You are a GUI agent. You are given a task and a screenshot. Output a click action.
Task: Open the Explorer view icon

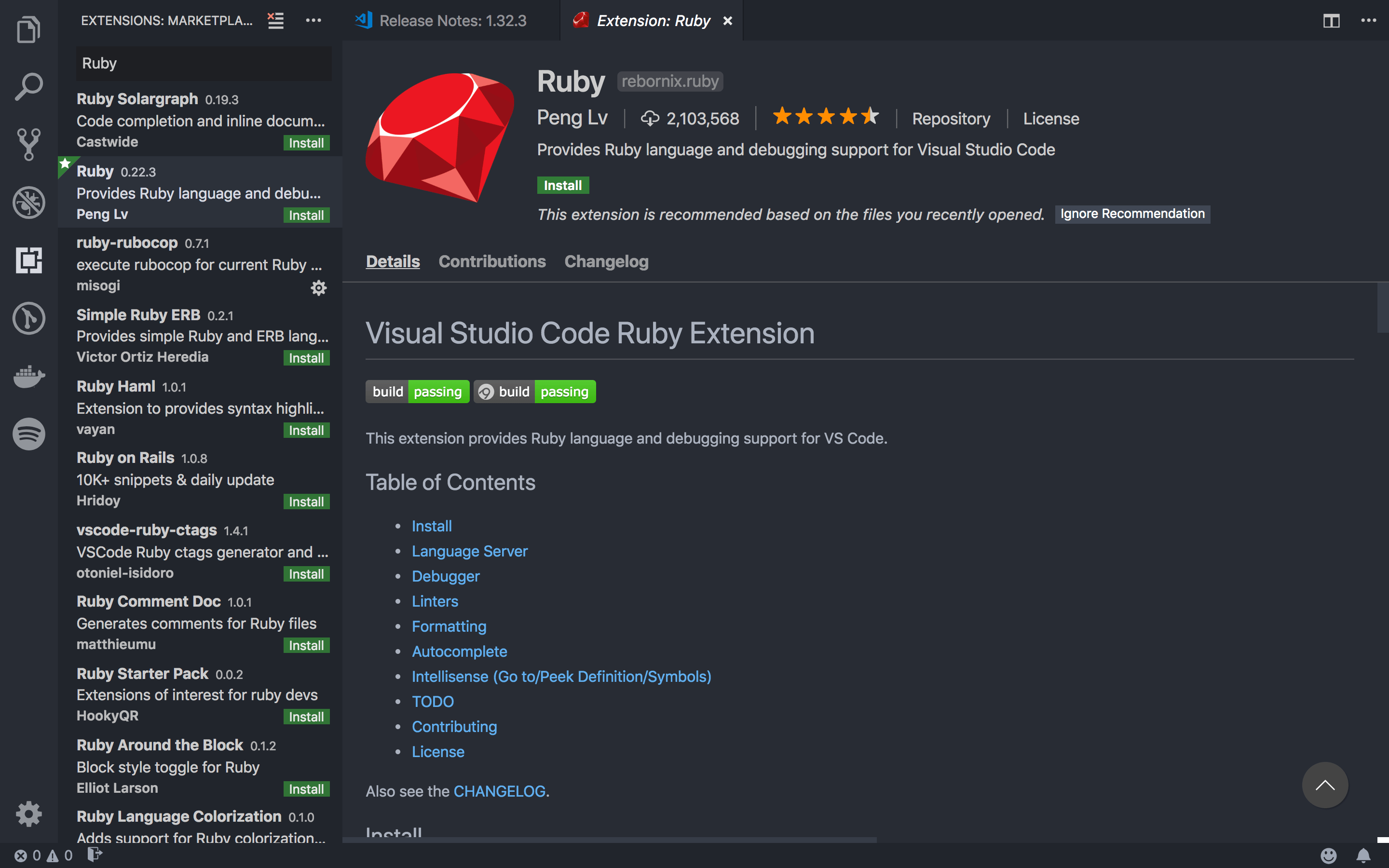click(28, 29)
